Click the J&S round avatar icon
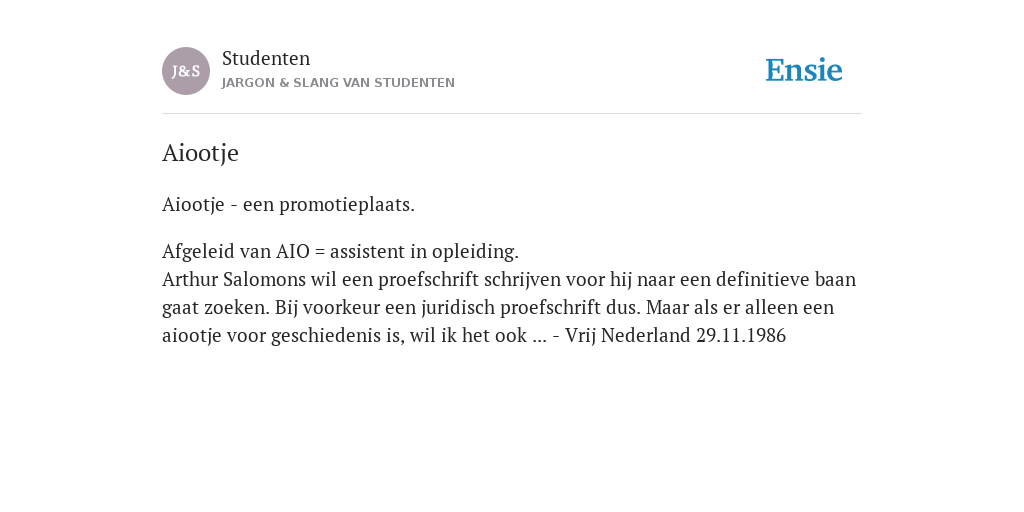This screenshot has height=512, width=1024. pyautogui.click(x=186, y=71)
